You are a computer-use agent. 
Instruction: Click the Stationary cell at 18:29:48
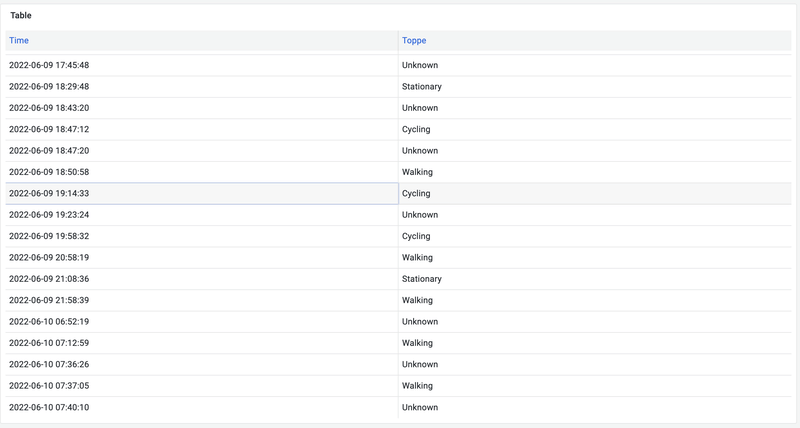(422, 87)
